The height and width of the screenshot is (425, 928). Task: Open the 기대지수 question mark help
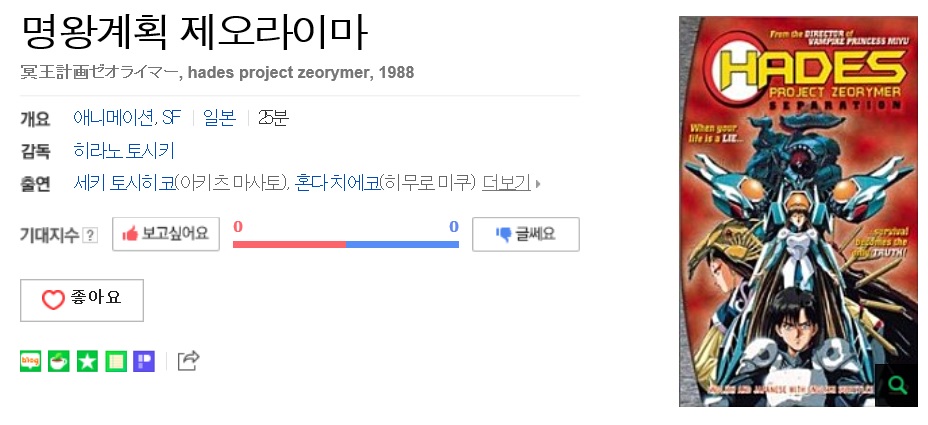pos(89,236)
